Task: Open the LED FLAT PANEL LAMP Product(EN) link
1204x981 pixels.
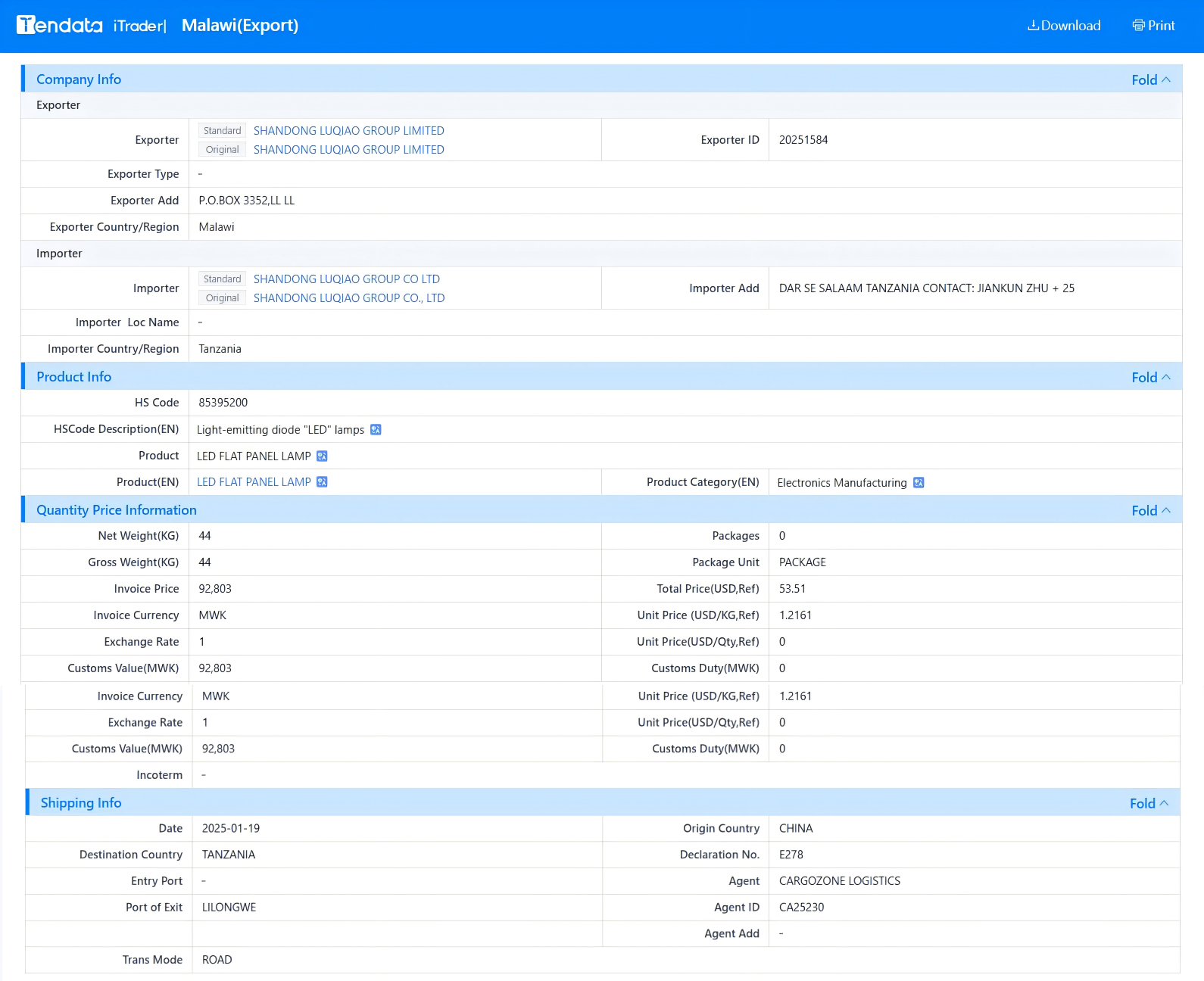Action: click(254, 482)
